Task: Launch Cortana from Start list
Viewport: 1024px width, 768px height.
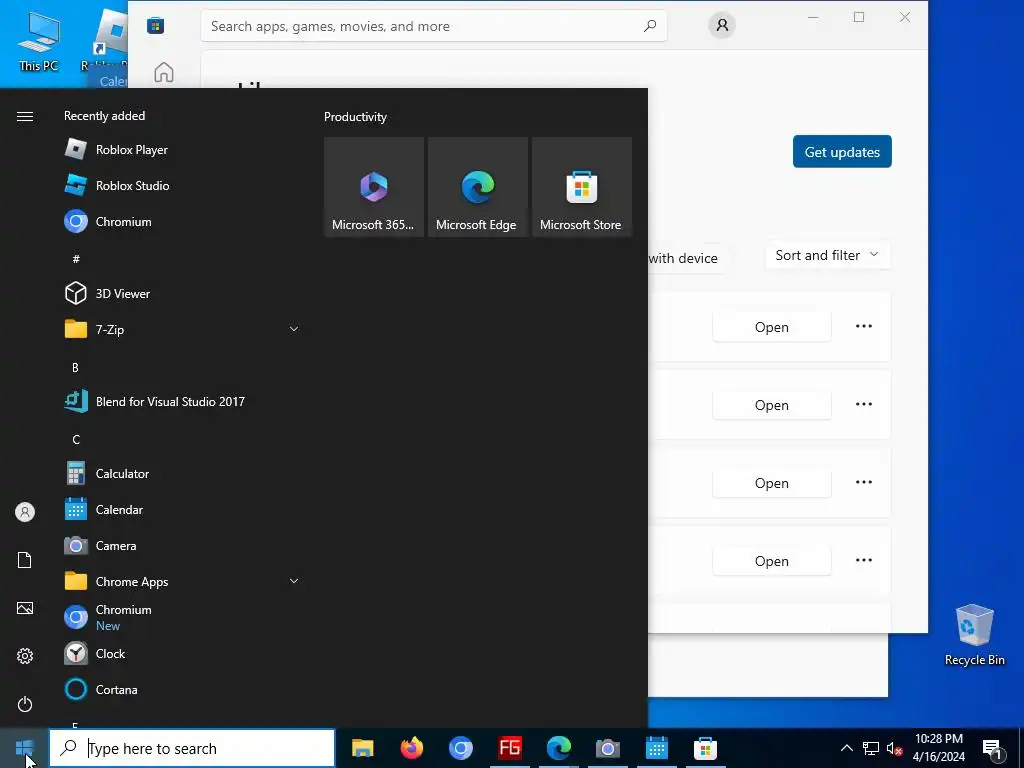Action: 183,689
